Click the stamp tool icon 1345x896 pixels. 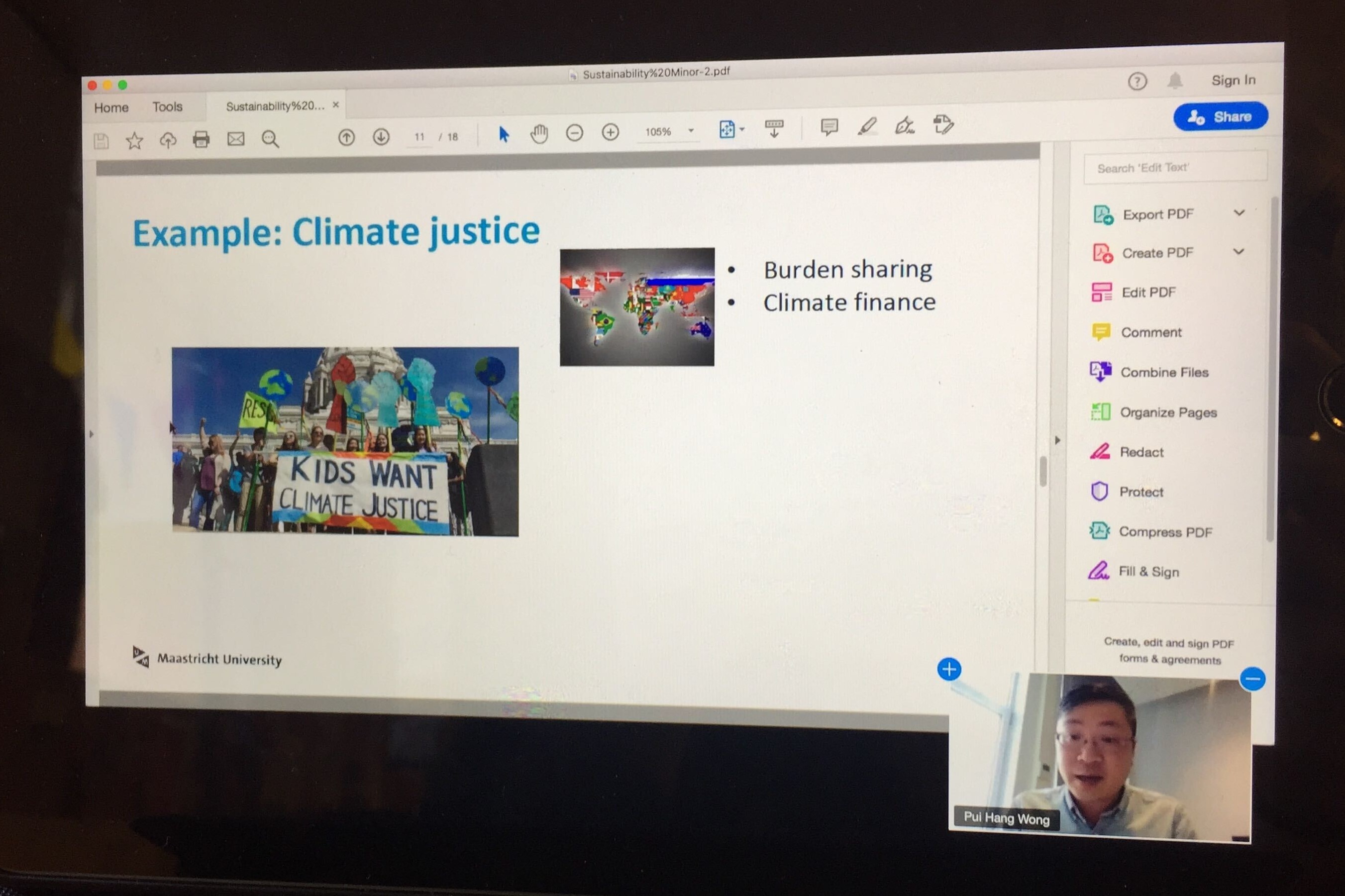[x=943, y=124]
